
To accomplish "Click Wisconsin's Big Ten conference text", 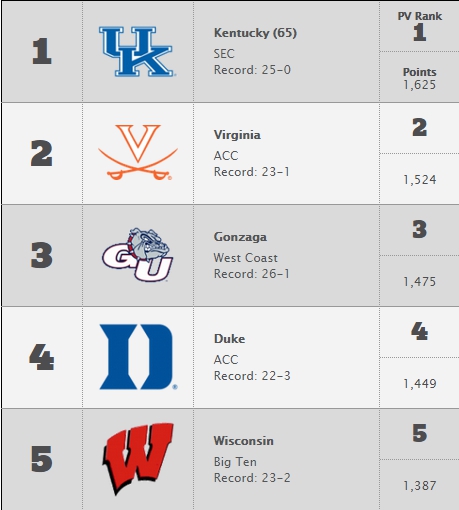I will pos(235,462).
